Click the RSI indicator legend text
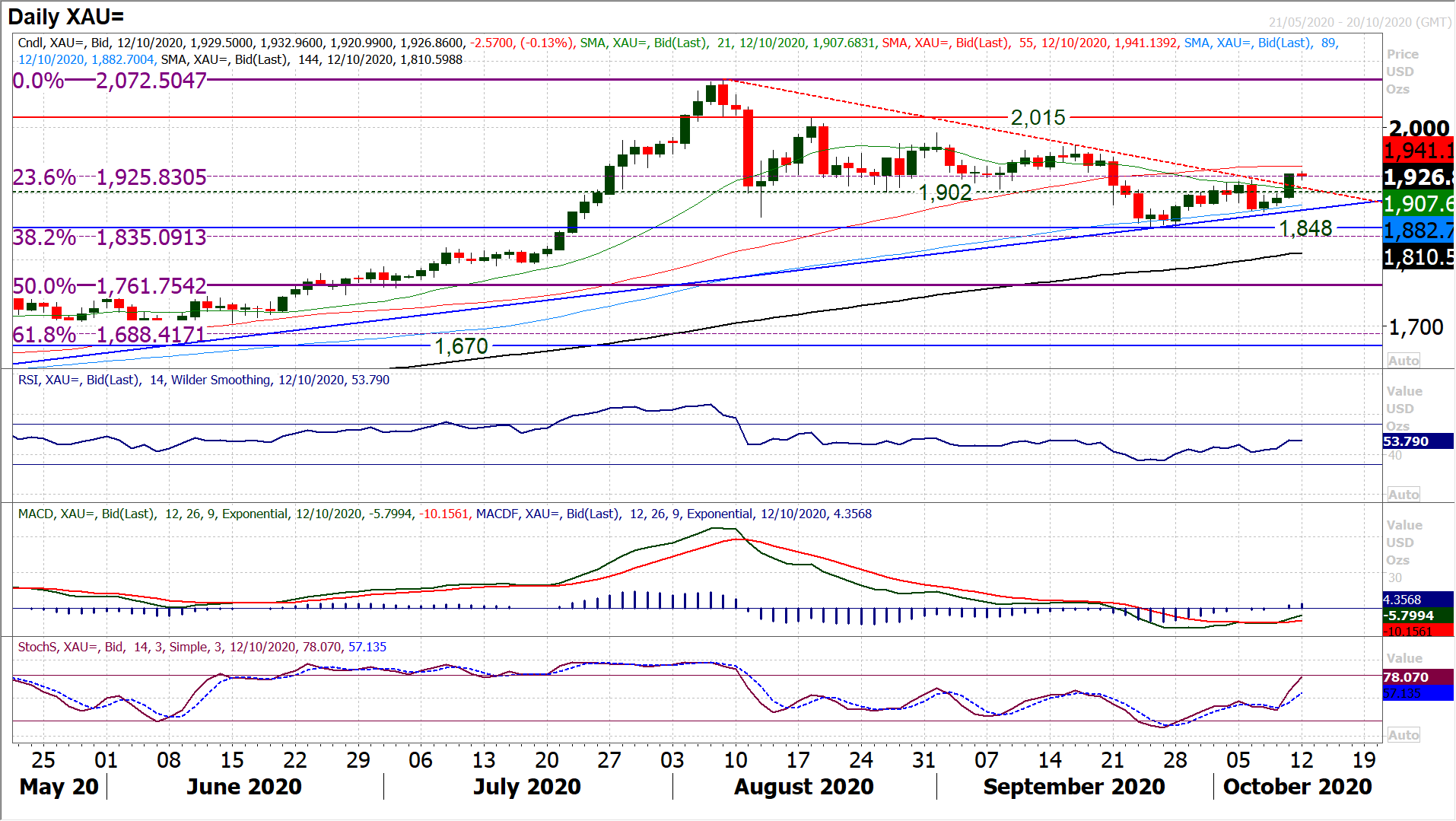Image resolution: width=1456 pixels, height=821 pixels. [204, 380]
